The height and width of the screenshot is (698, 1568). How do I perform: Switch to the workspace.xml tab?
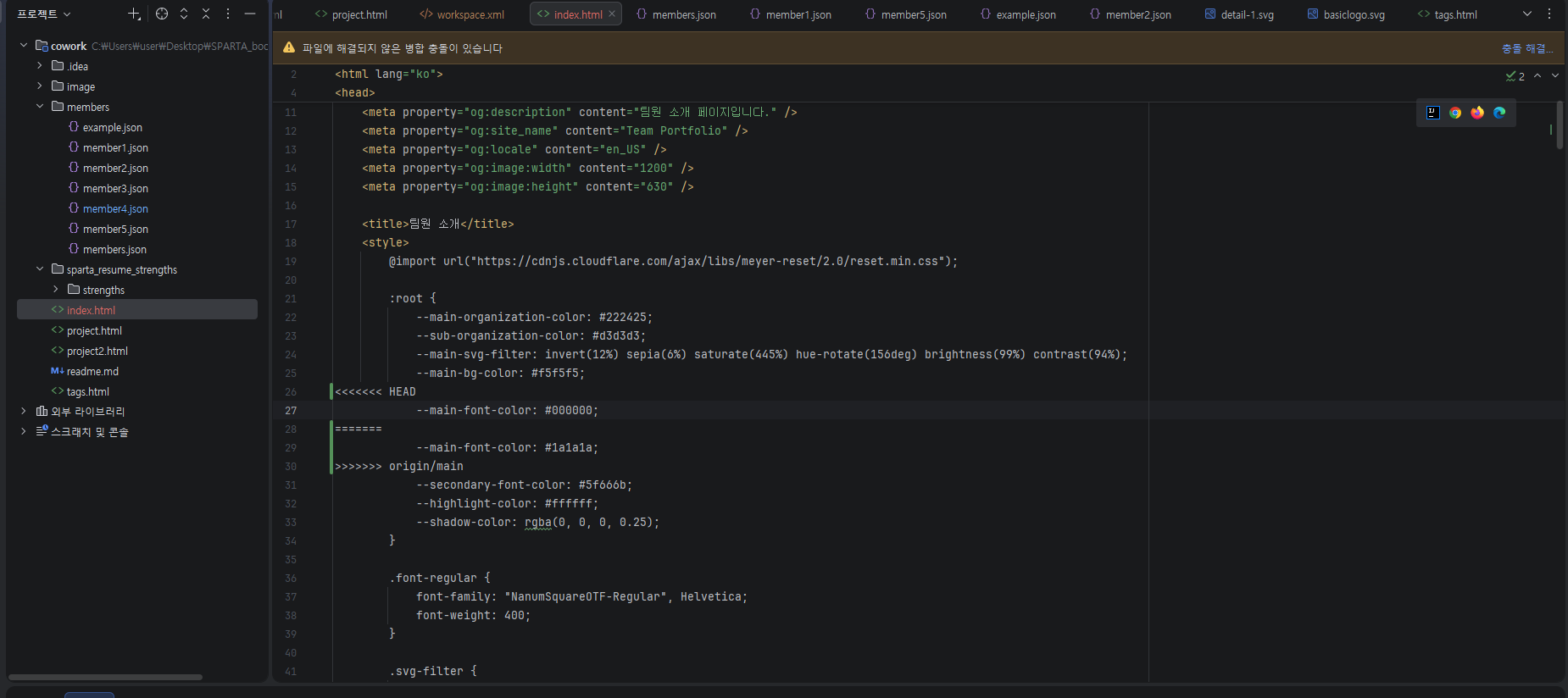(x=463, y=14)
